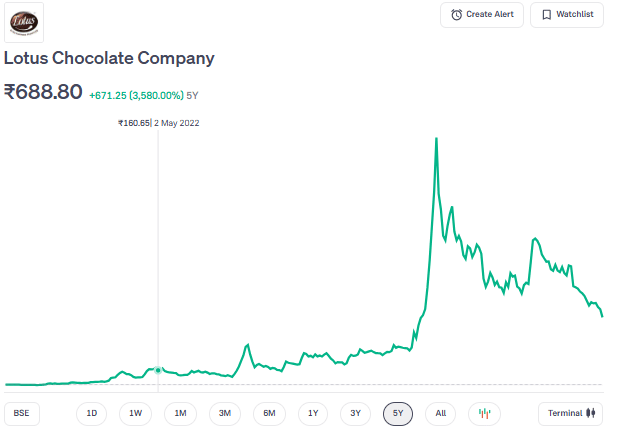Add stock via the Watchlist button
The height and width of the screenshot is (438, 618).
[567, 15]
